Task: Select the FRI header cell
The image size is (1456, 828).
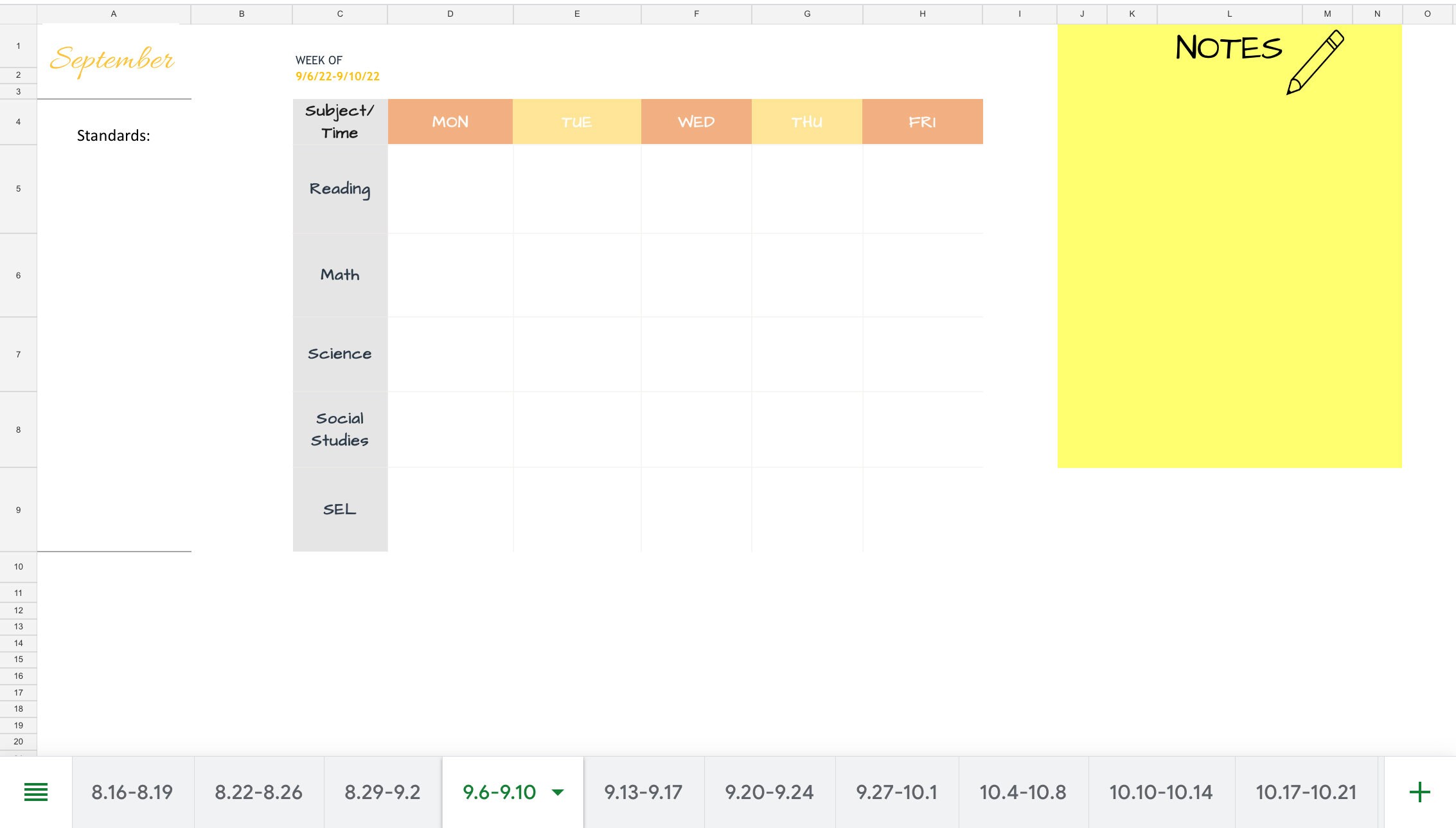Action: coord(923,122)
